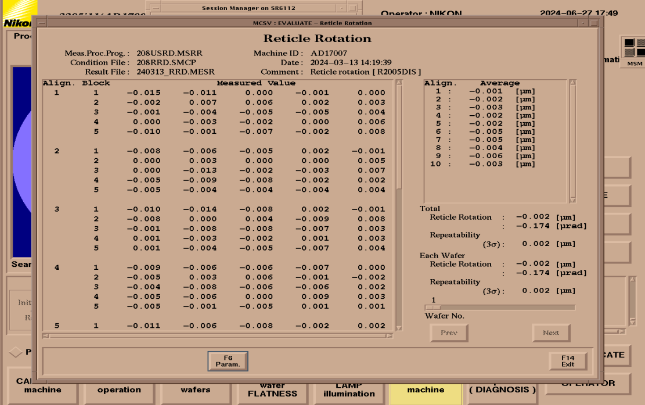Screen dimensions: 645x405
Task: Click the measured value table vertical scrollbar
Action: coord(399,200)
